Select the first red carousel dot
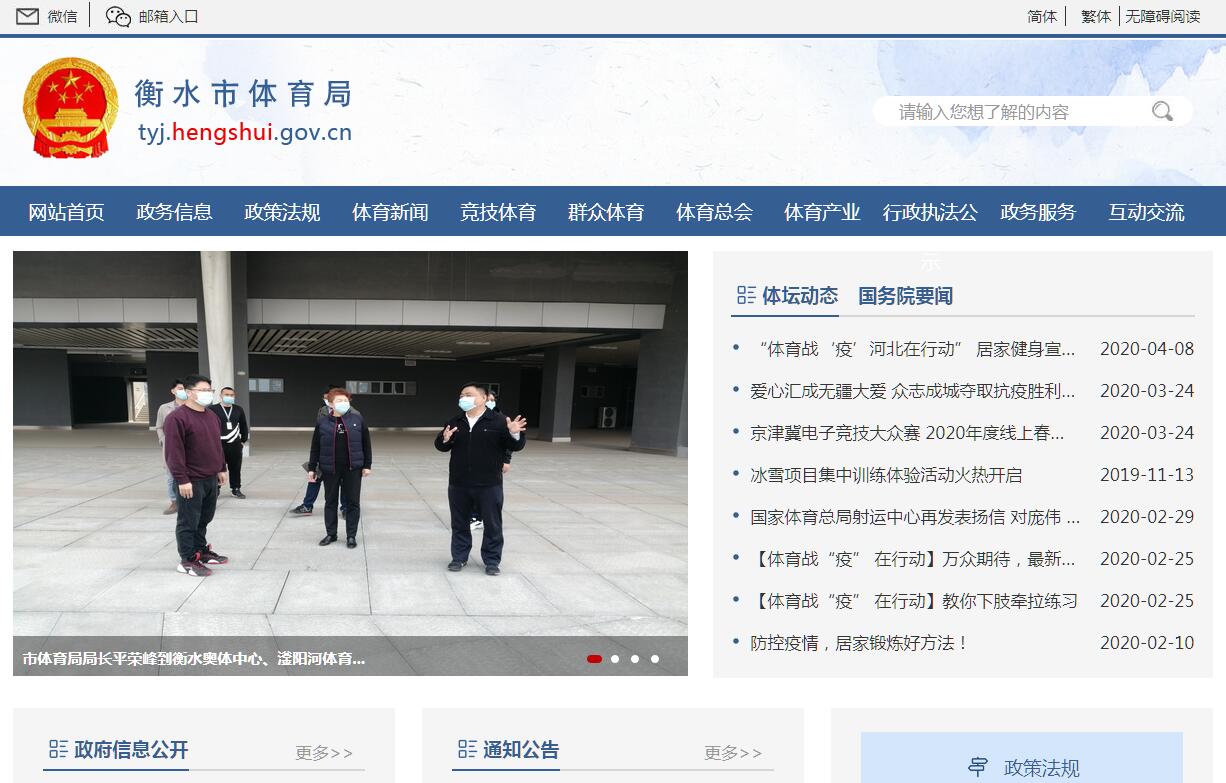Image resolution: width=1226 pixels, height=783 pixels. coord(594,659)
